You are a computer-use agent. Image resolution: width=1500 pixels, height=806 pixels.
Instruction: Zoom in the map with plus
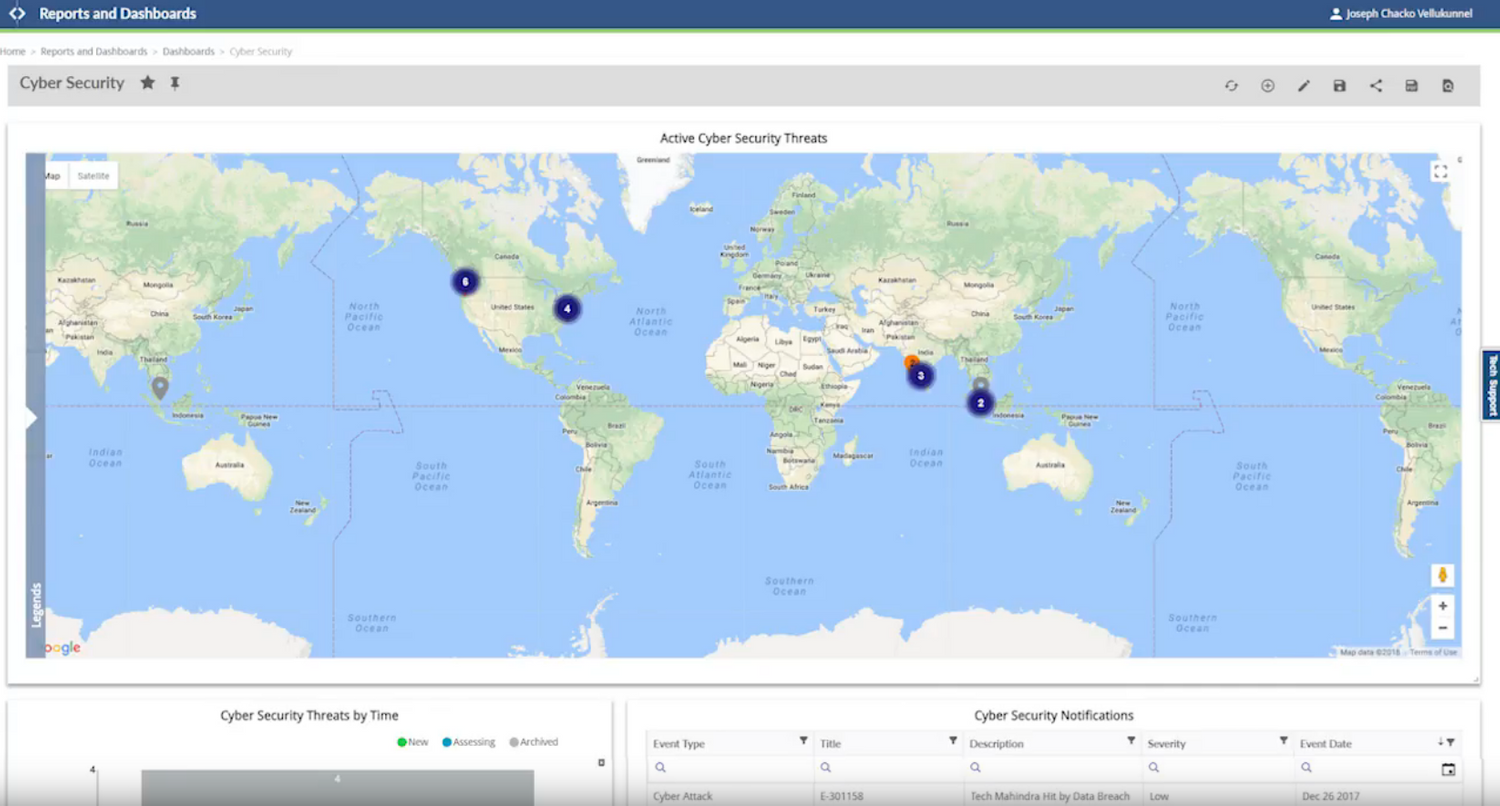point(1442,606)
